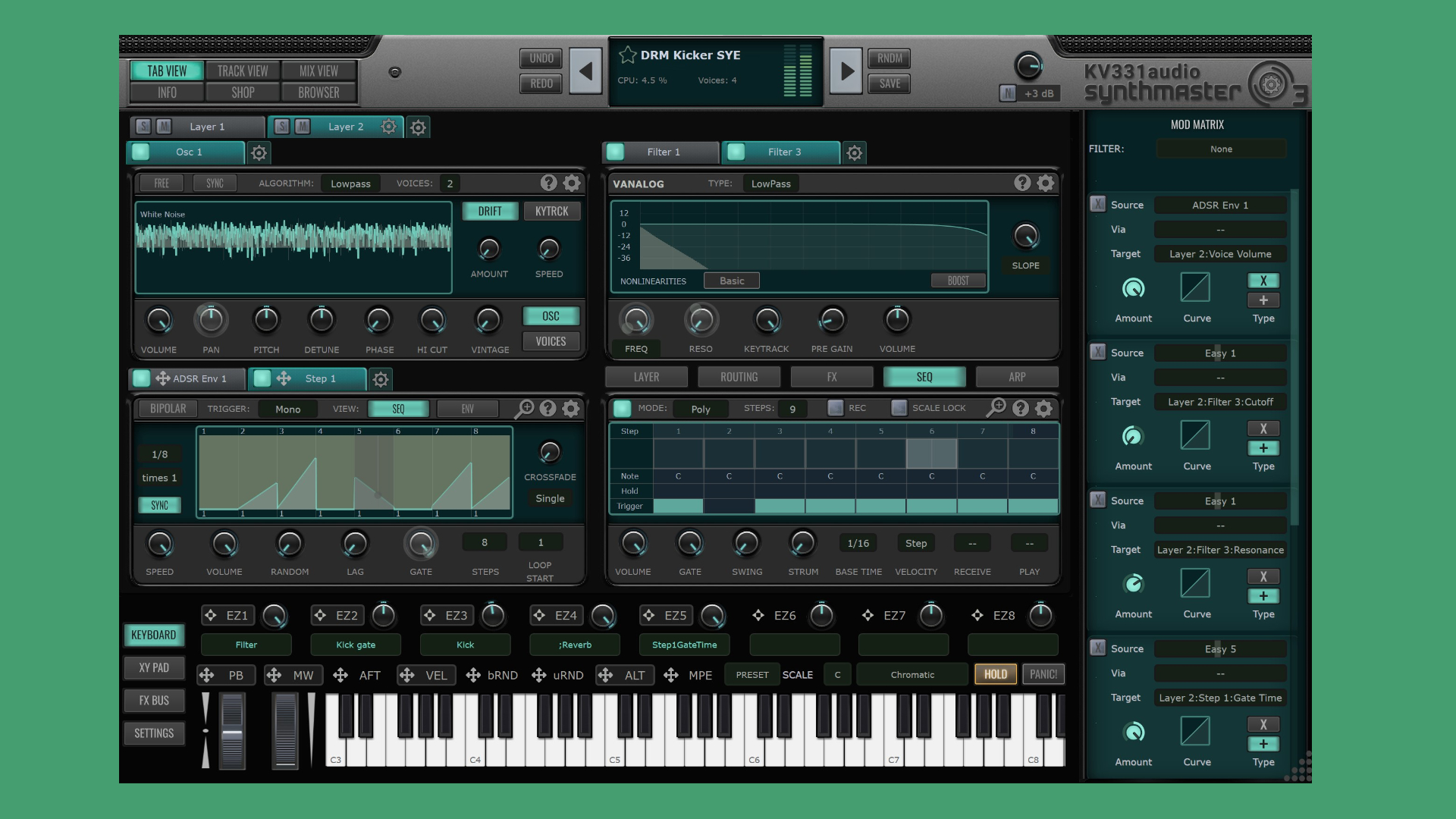Click the UNDO button
This screenshot has width=1456, height=819.
pyautogui.click(x=540, y=58)
